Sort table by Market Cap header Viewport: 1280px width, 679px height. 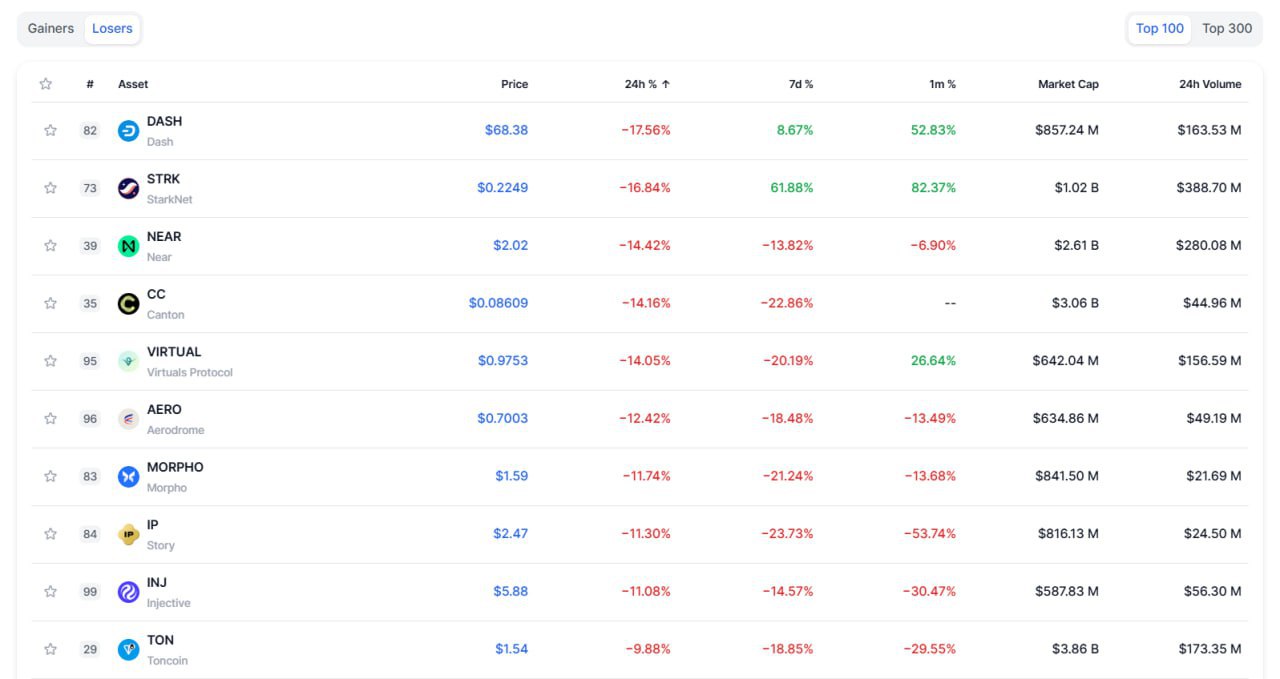1067,84
